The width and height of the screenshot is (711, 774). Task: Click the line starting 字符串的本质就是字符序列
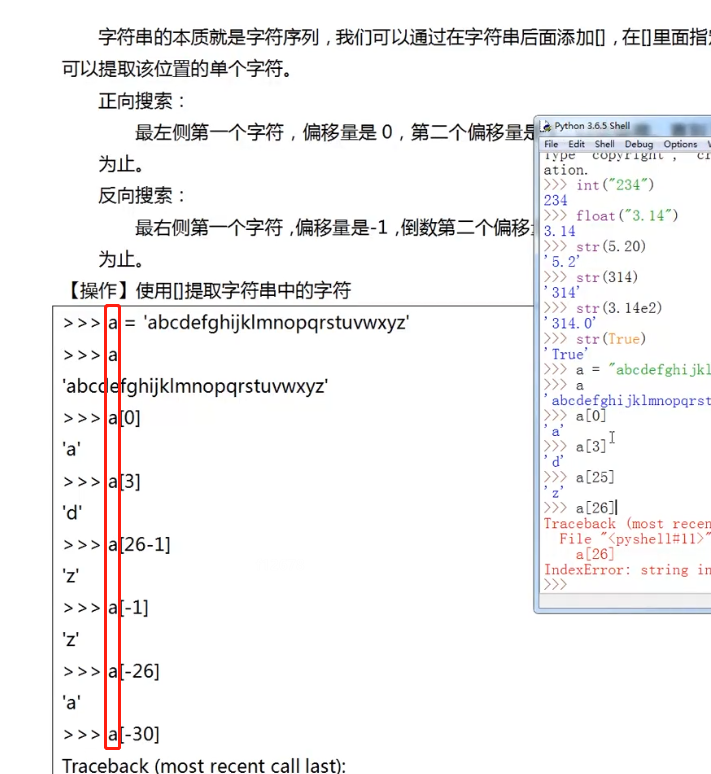coord(404,37)
